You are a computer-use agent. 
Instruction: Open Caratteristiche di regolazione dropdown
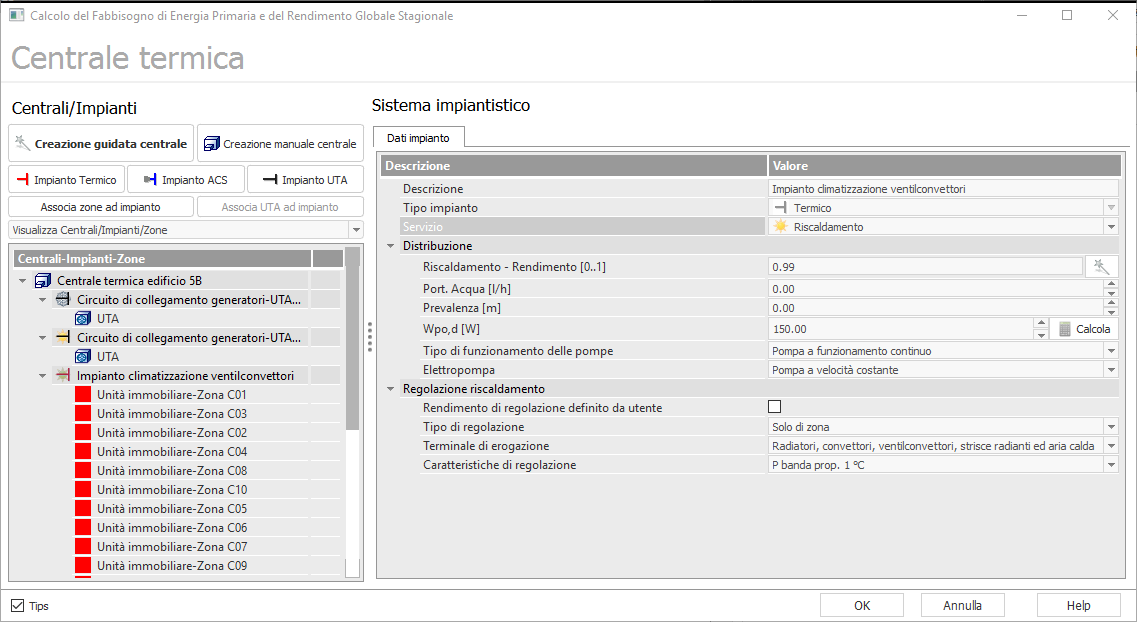[x=1111, y=465]
